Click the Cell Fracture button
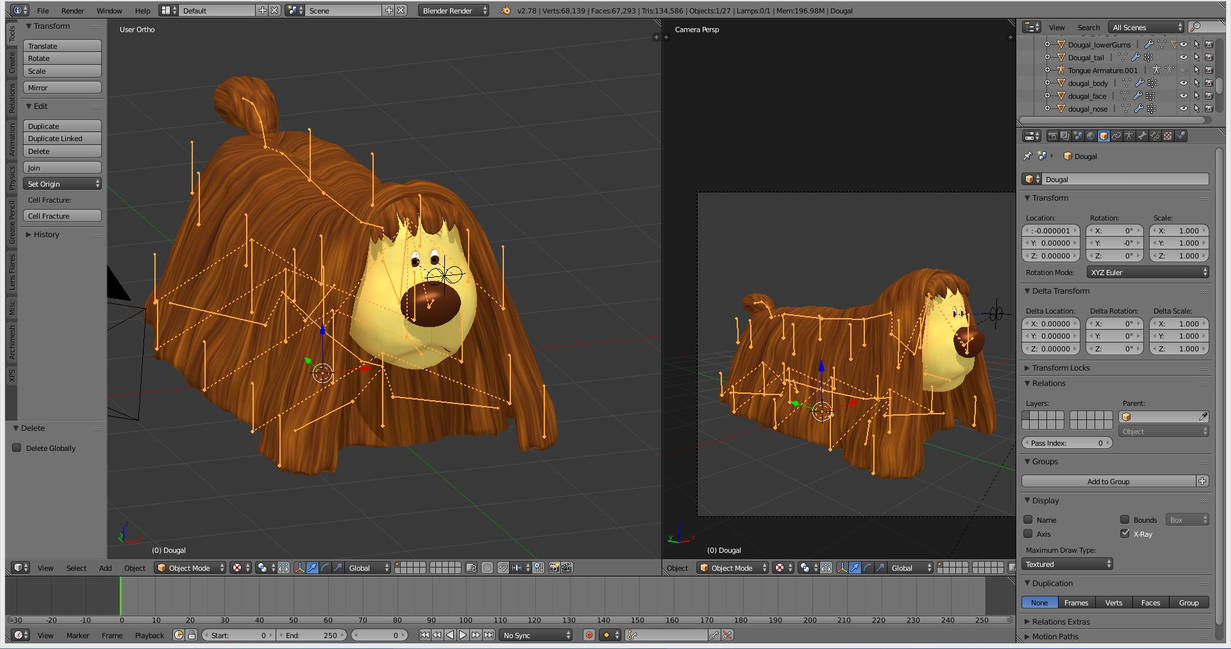 tap(63, 216)
